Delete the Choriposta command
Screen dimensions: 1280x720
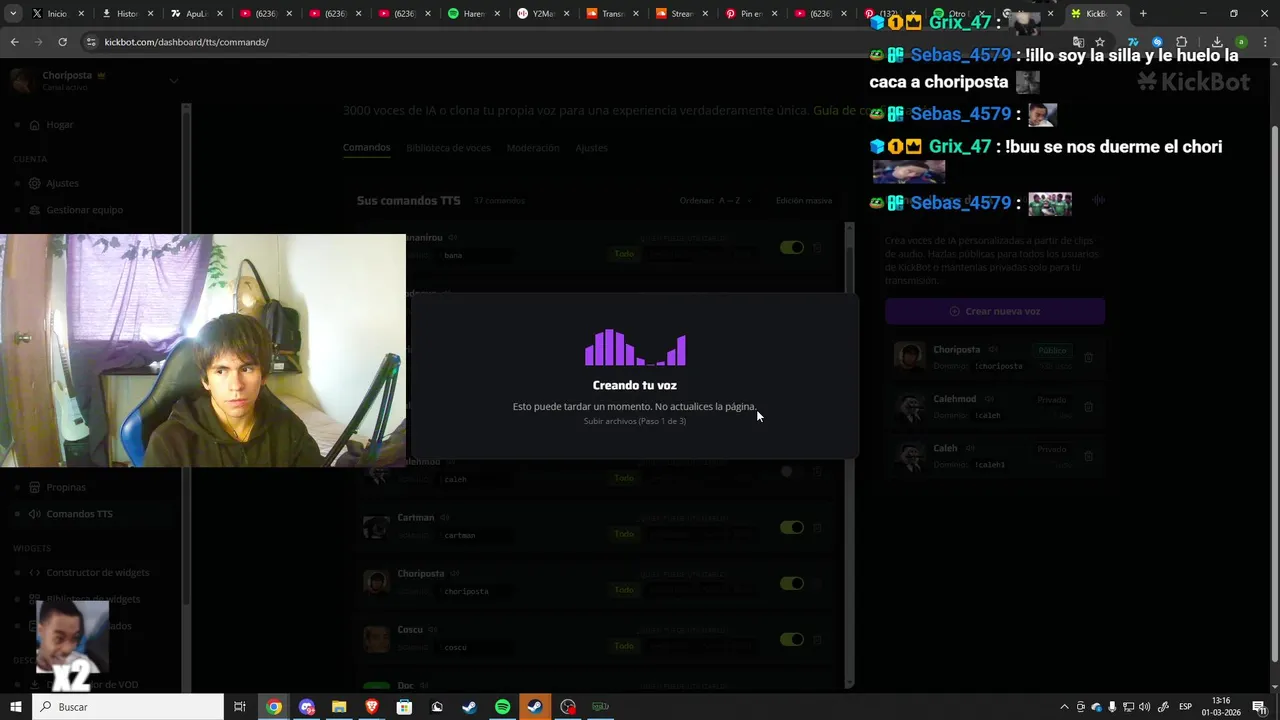tap(817, 583)
